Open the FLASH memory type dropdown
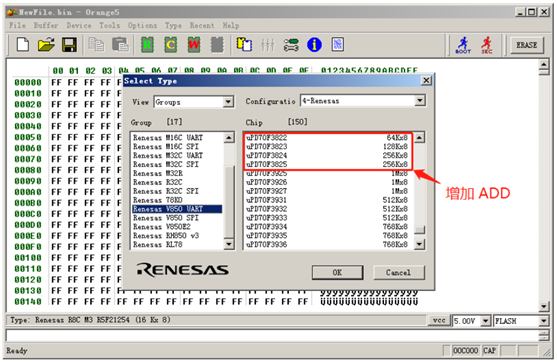 [544, 321]
